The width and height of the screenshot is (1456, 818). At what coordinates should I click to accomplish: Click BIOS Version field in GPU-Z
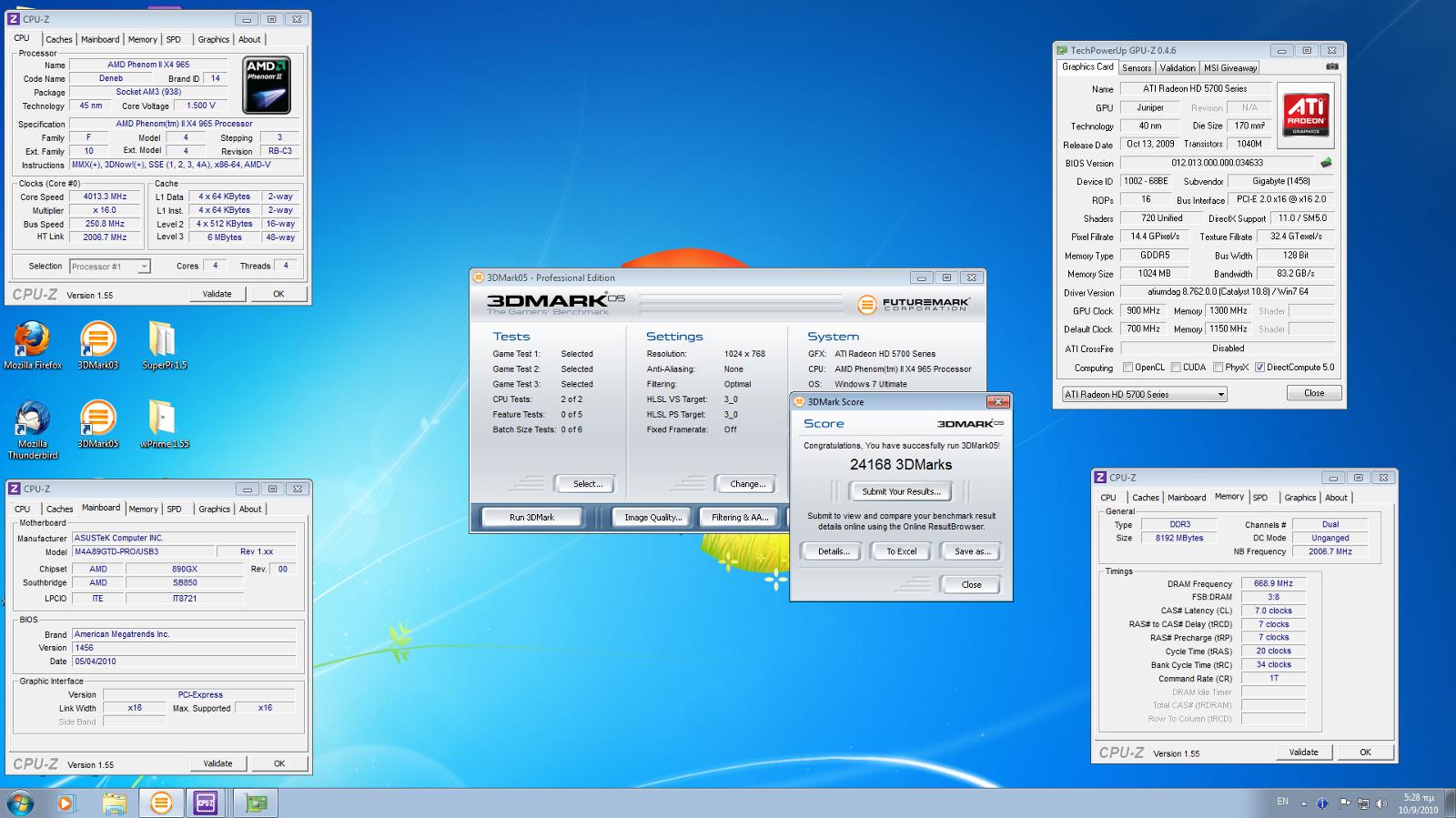pos(1217,163)
